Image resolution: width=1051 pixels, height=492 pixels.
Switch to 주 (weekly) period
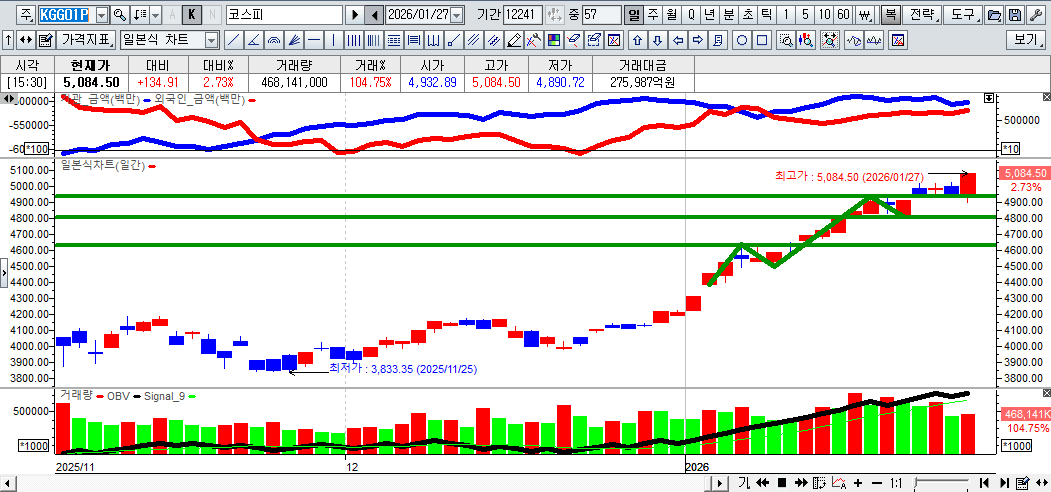[653, 15]
